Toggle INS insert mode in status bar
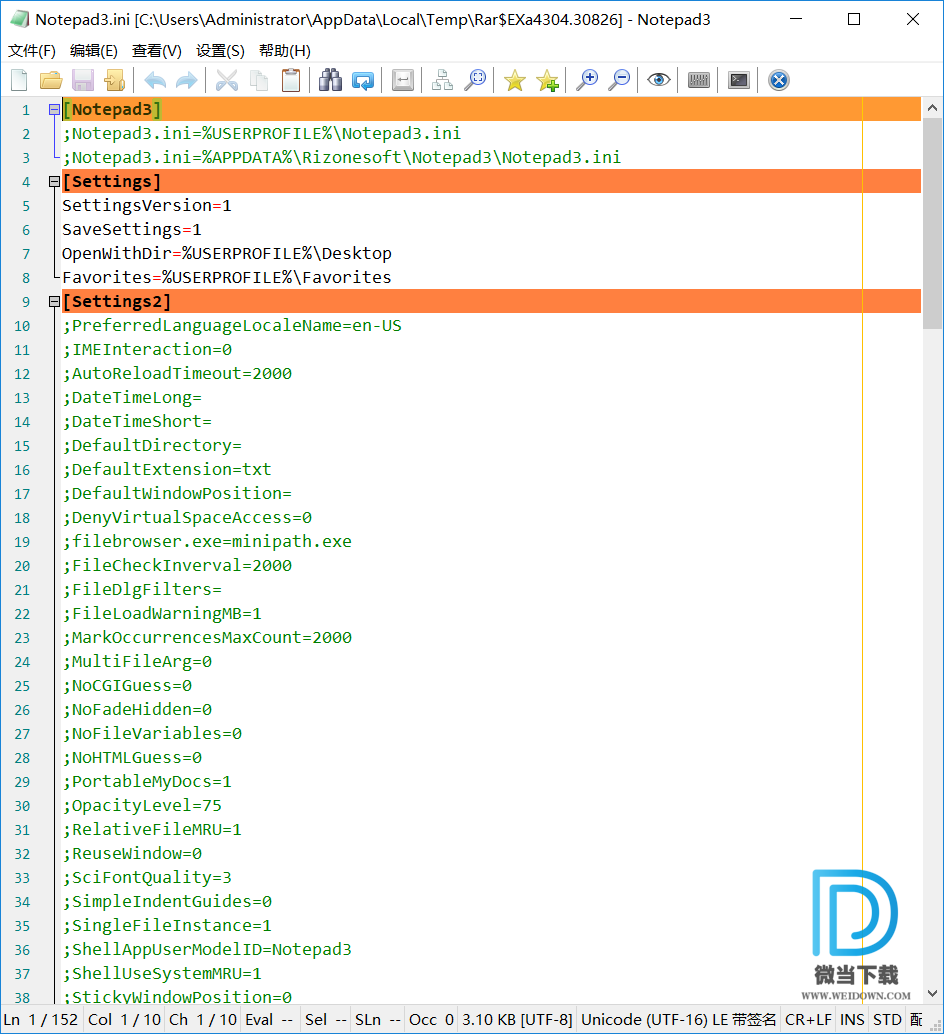 pyautogui.click(x=852, y=1019)
